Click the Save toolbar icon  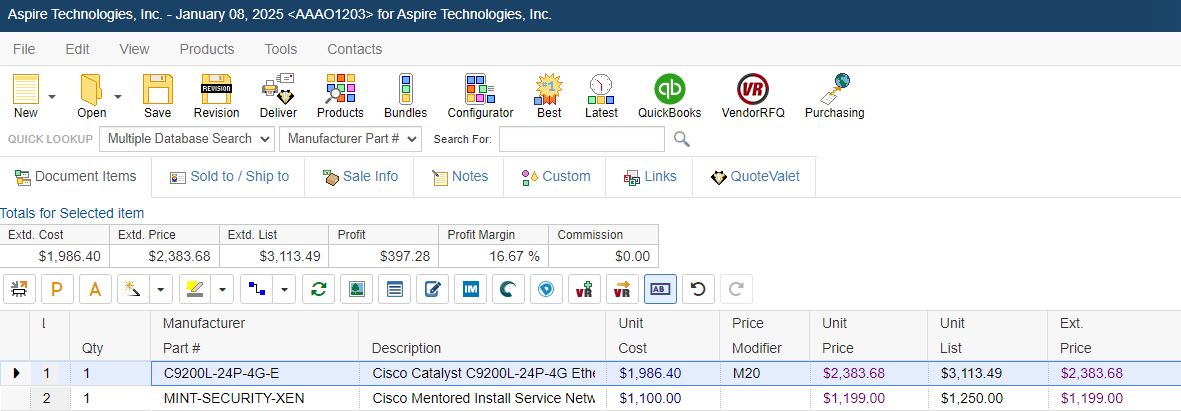click(x=157, y=95)
